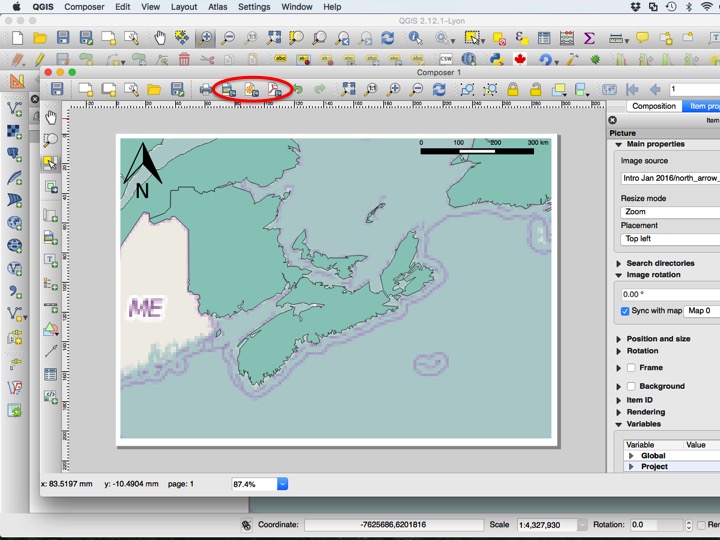The image size is (720, 540).
Task: Export composition as image
Action: tap(228, 89)
